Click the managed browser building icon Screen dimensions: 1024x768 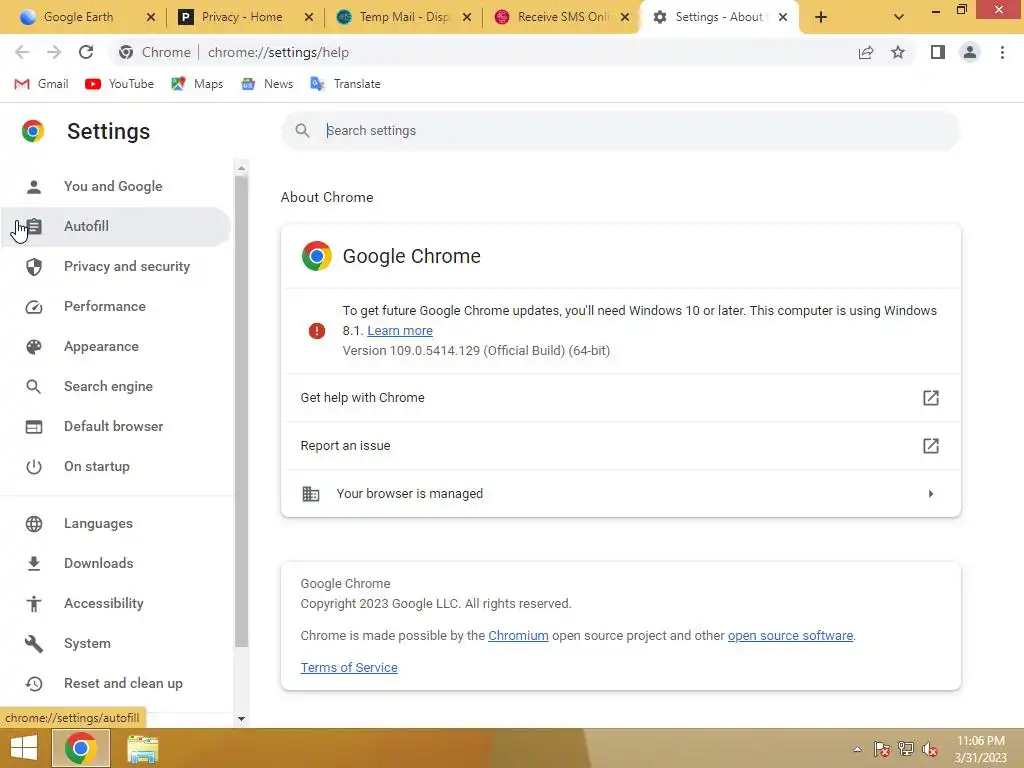[x=311, y=494]
